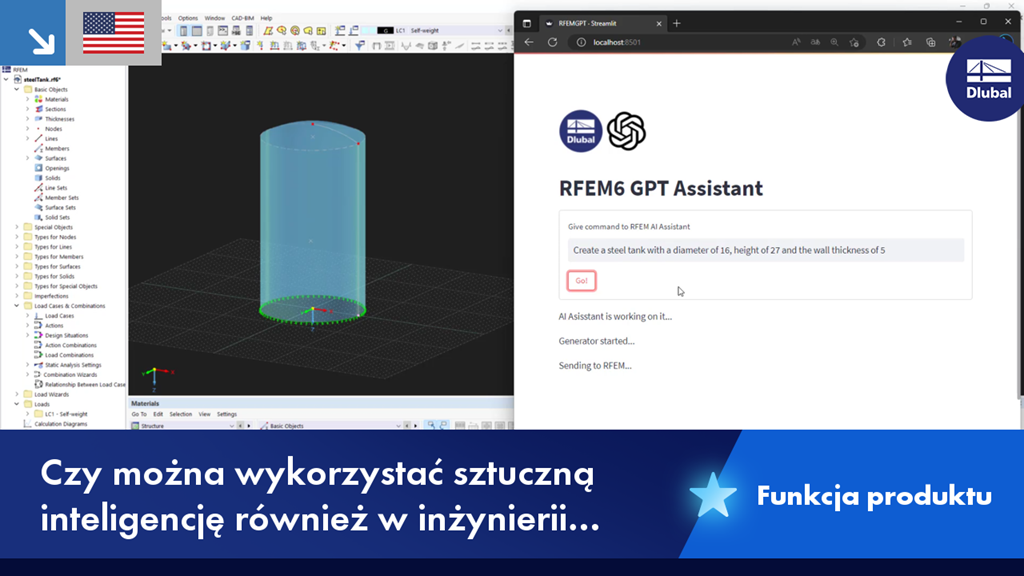This screenshot has width=1024, height=576.
Task: Select Types for Members folder
Action: [x=58, y=257]
